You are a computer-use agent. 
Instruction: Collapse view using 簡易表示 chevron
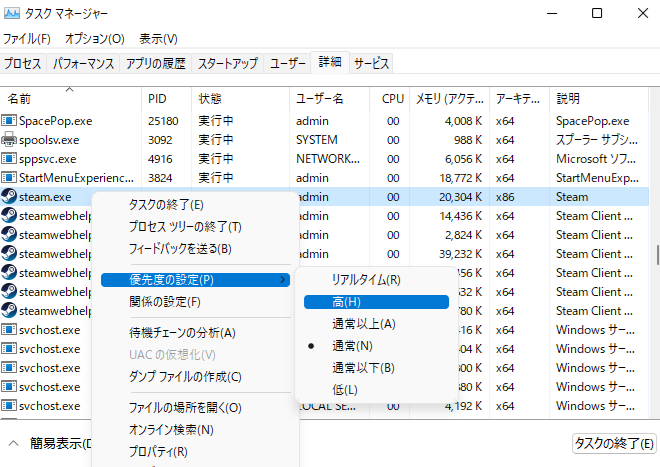tap(13, 443)
